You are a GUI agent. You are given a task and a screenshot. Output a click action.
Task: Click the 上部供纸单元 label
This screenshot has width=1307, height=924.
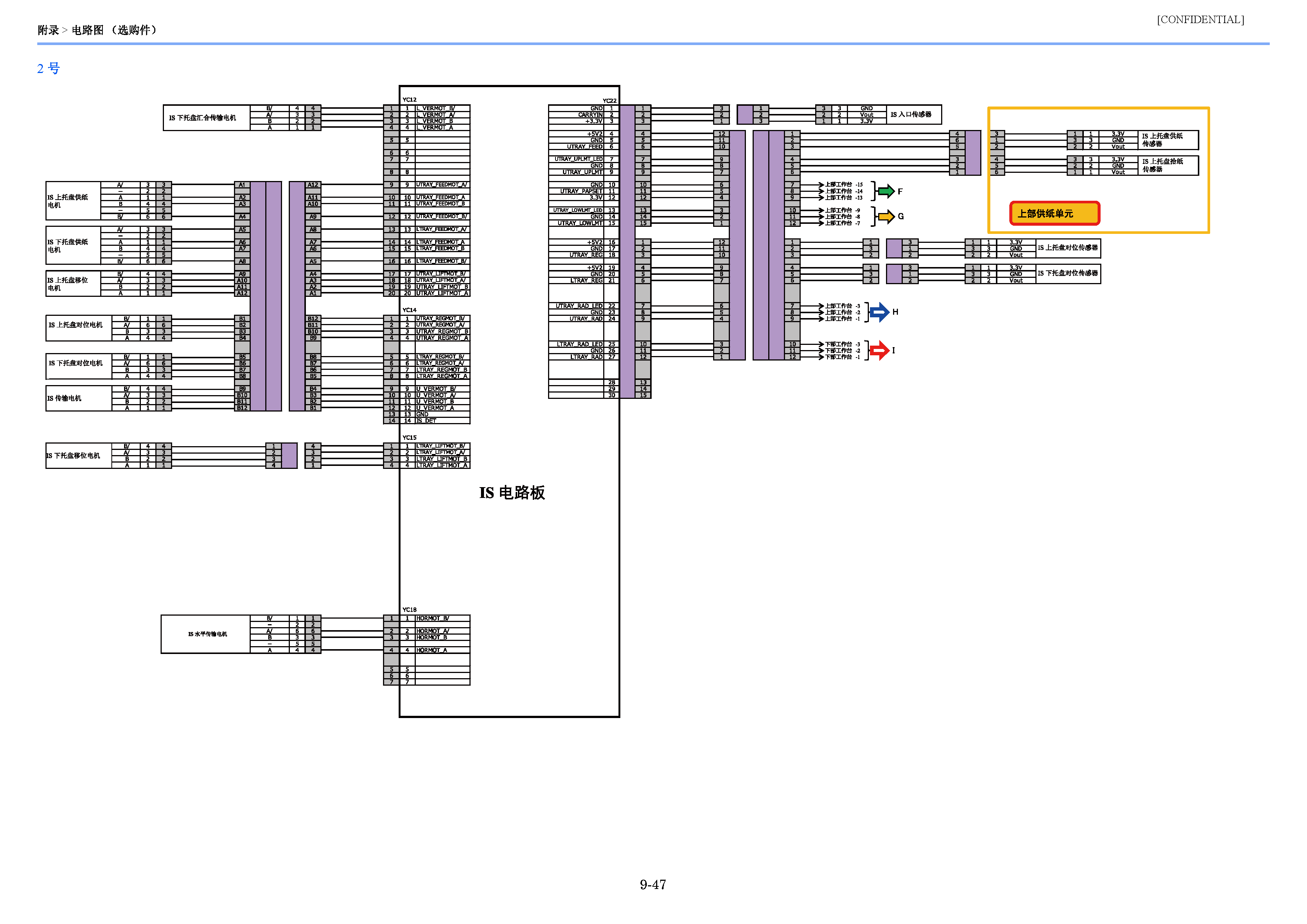click(1054, 213)
